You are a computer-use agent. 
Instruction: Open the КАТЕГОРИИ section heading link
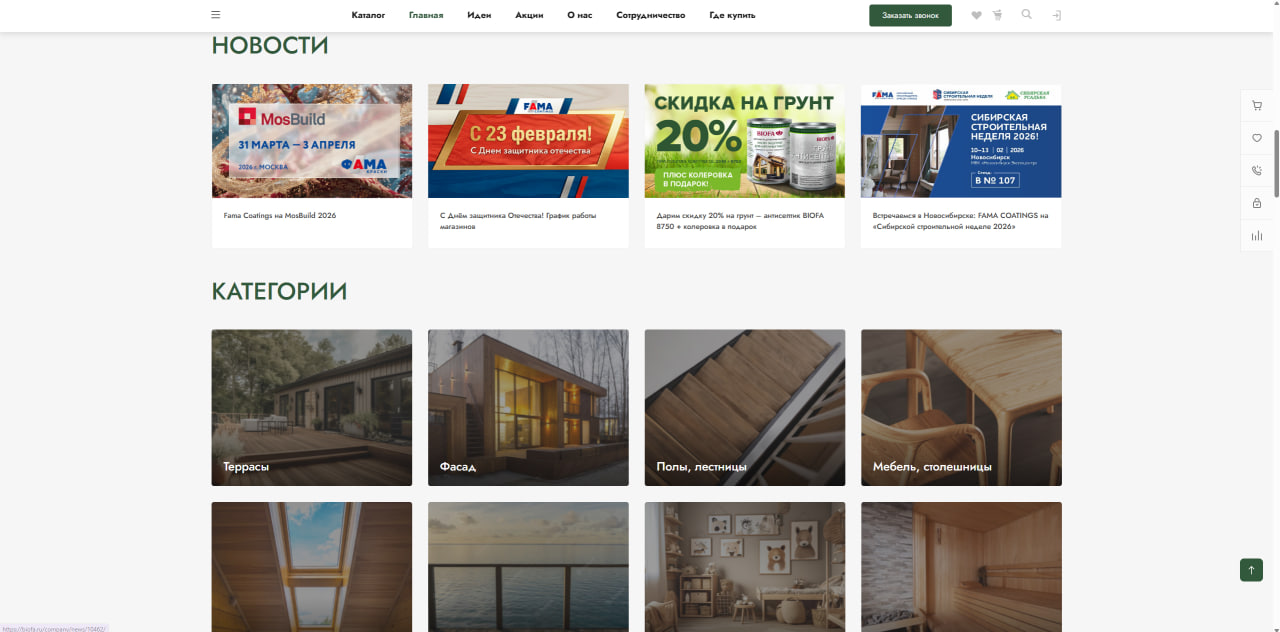279,291
